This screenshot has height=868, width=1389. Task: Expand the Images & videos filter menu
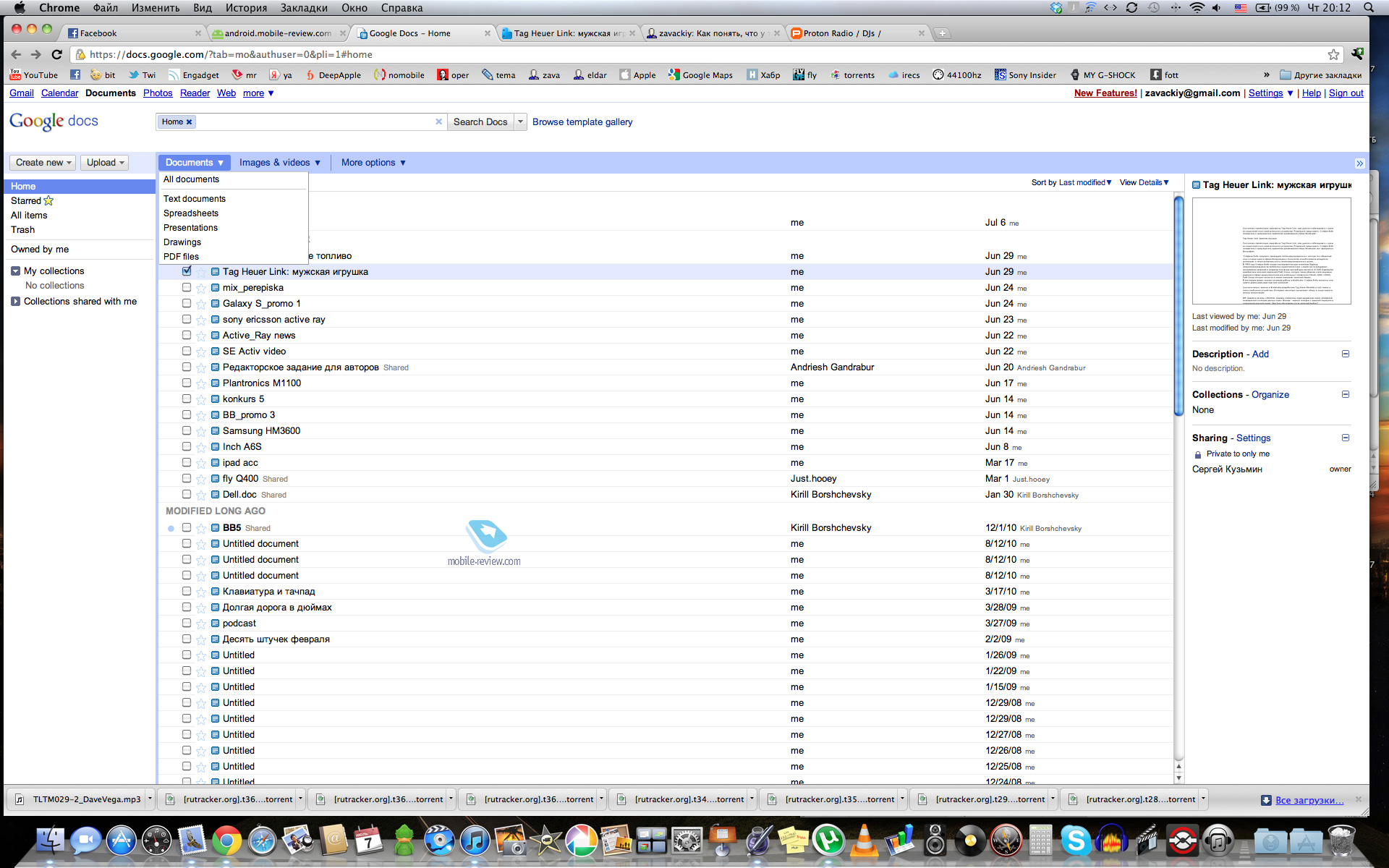pyautogui.click(x=279, y=163)
